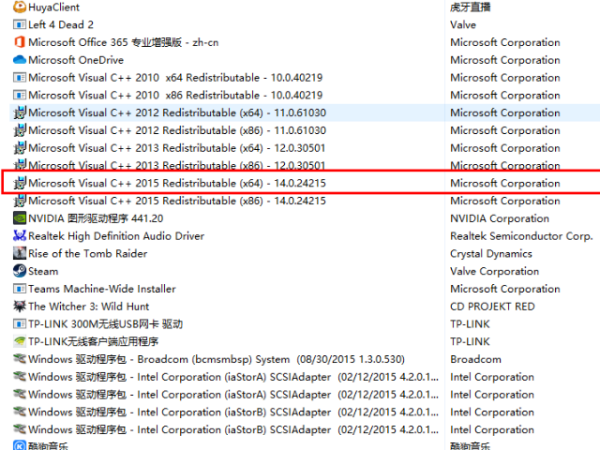Select Visual C++ 2012 (x86) 11.0.61030 name

pos(177,130)
